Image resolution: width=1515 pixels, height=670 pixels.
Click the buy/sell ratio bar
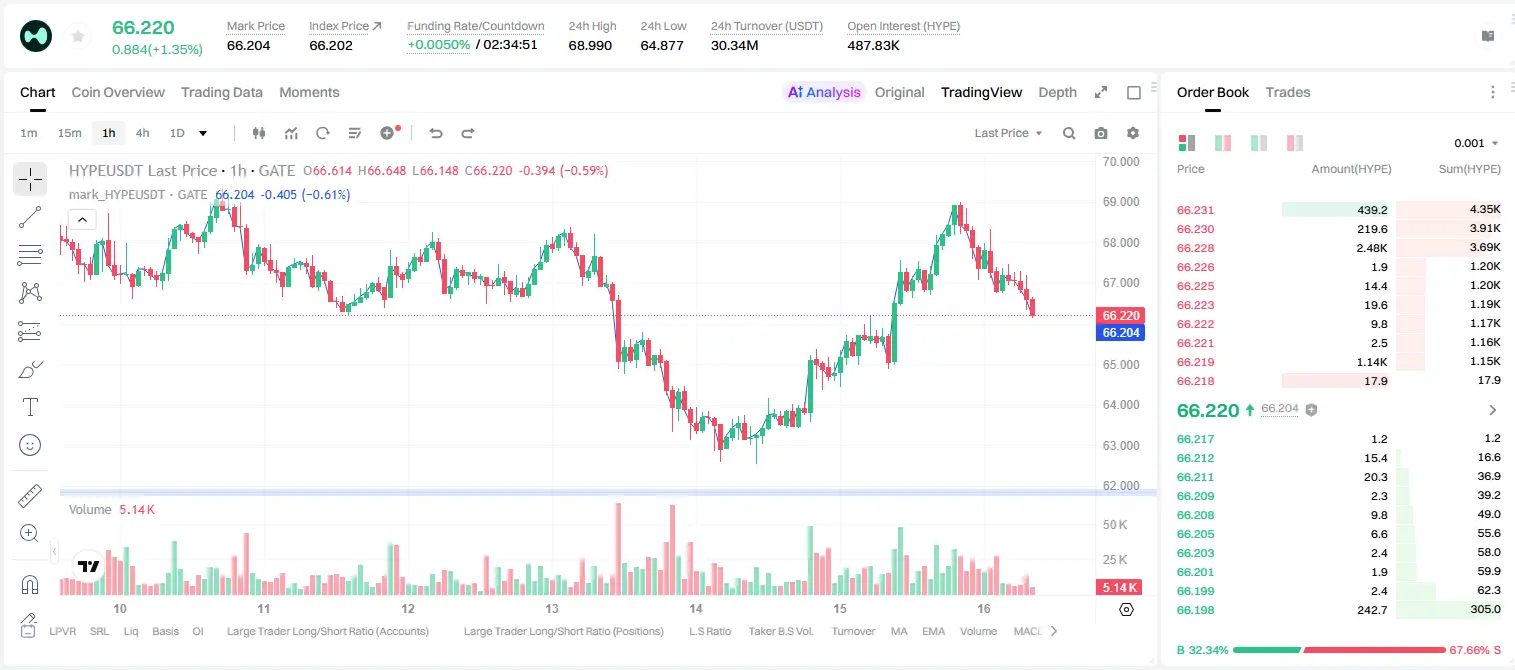click(x=1339, y=649)
